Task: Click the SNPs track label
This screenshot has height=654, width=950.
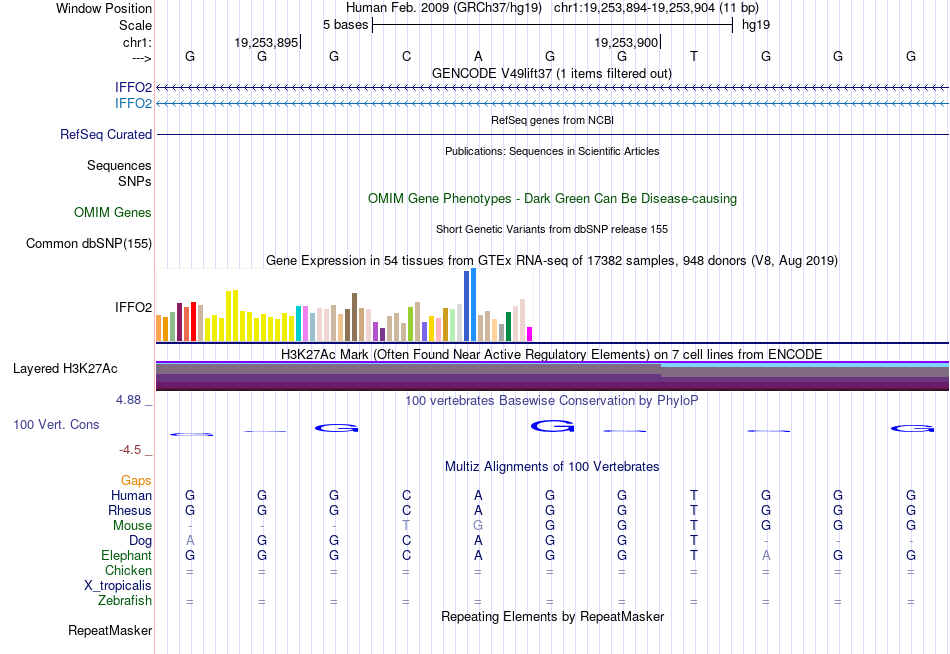Action: tap(135, 181)
